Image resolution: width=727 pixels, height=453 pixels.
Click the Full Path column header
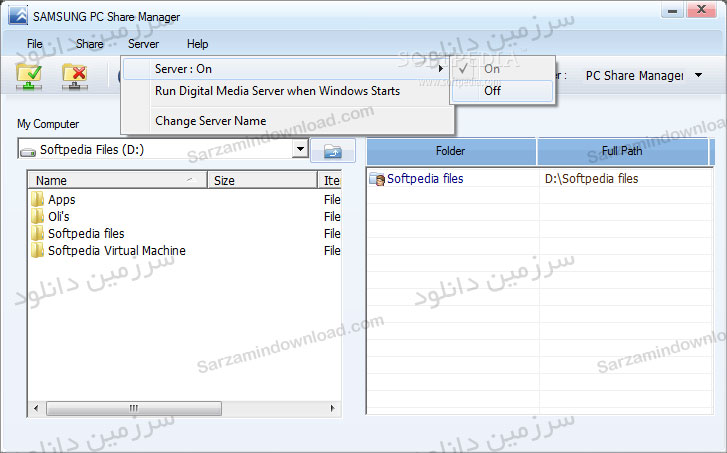(x=622, y=151)
